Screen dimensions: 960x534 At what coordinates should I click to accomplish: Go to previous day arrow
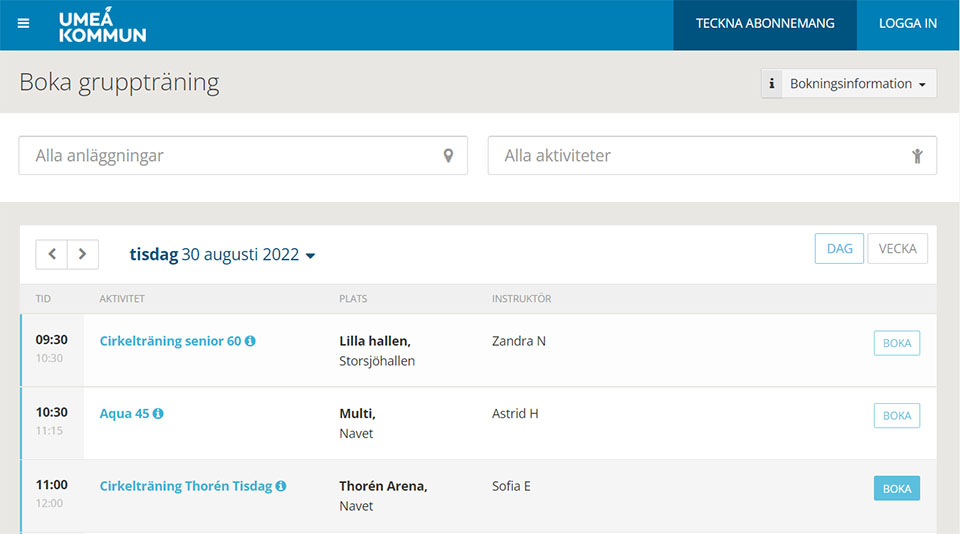pyautogui.click(x=51, y=254)
